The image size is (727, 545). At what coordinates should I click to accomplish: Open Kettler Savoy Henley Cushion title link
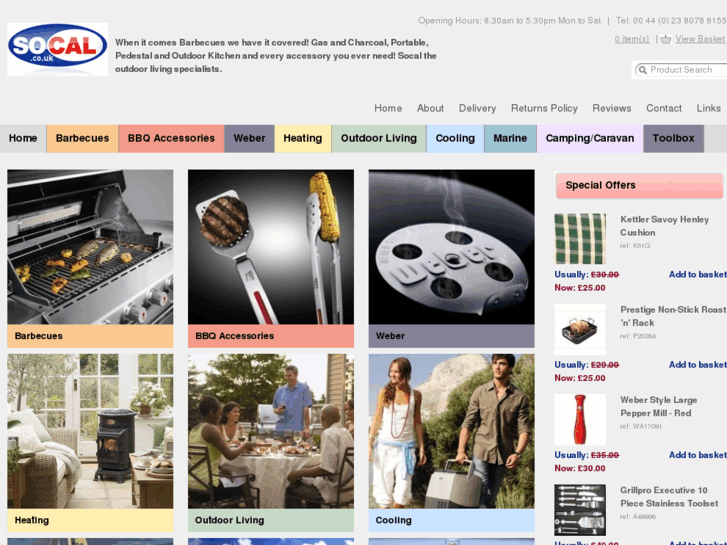coord(664,226)
